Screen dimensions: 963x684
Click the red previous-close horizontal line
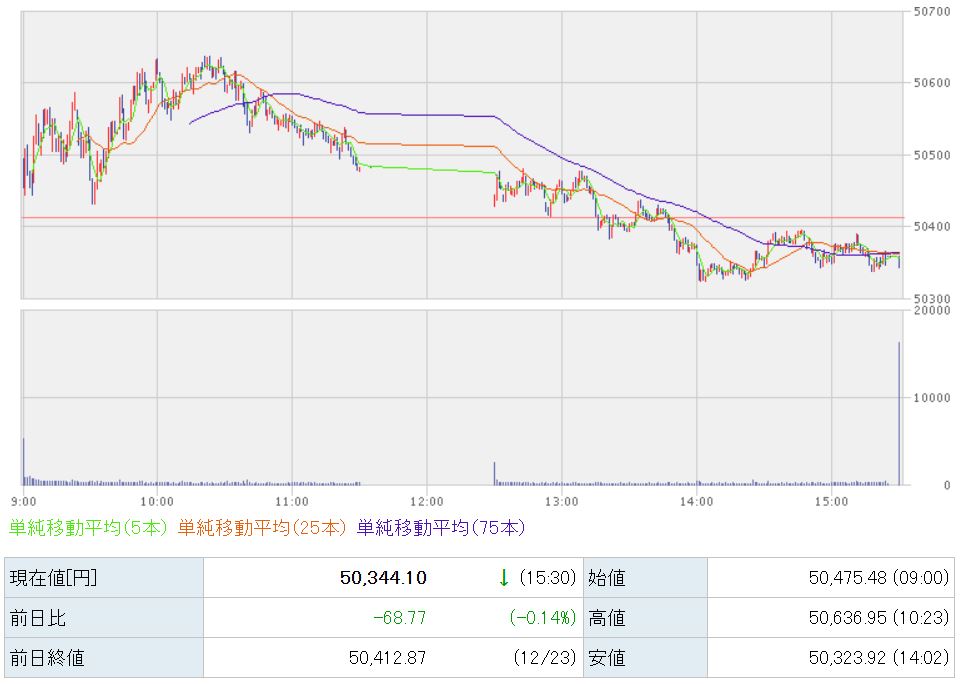pos(300,217)
